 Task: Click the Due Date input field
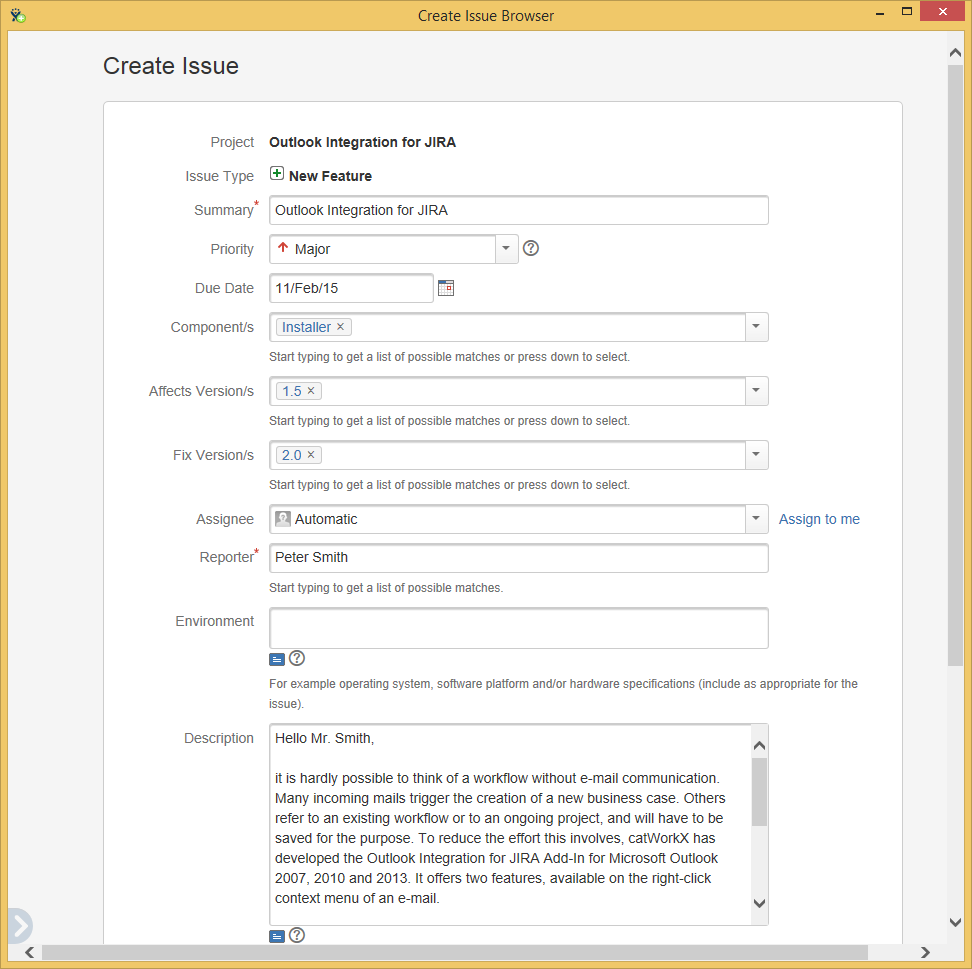pos(351,288)
